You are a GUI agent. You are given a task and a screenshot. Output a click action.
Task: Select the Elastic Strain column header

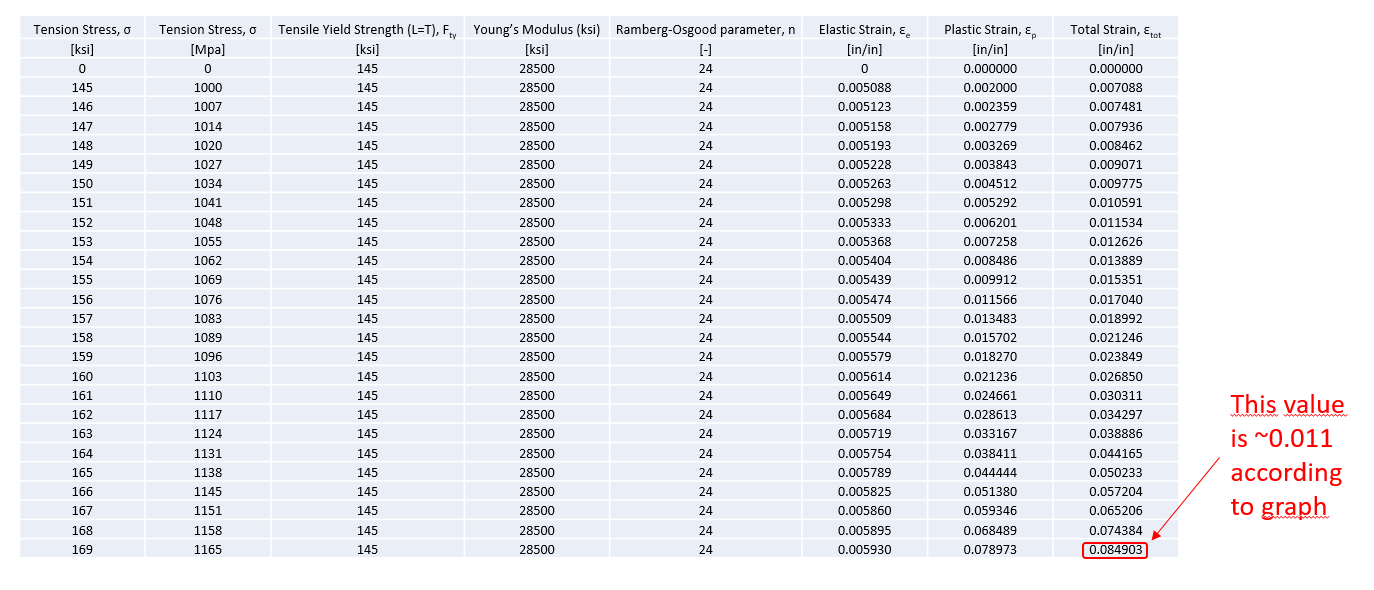point(864,30)
